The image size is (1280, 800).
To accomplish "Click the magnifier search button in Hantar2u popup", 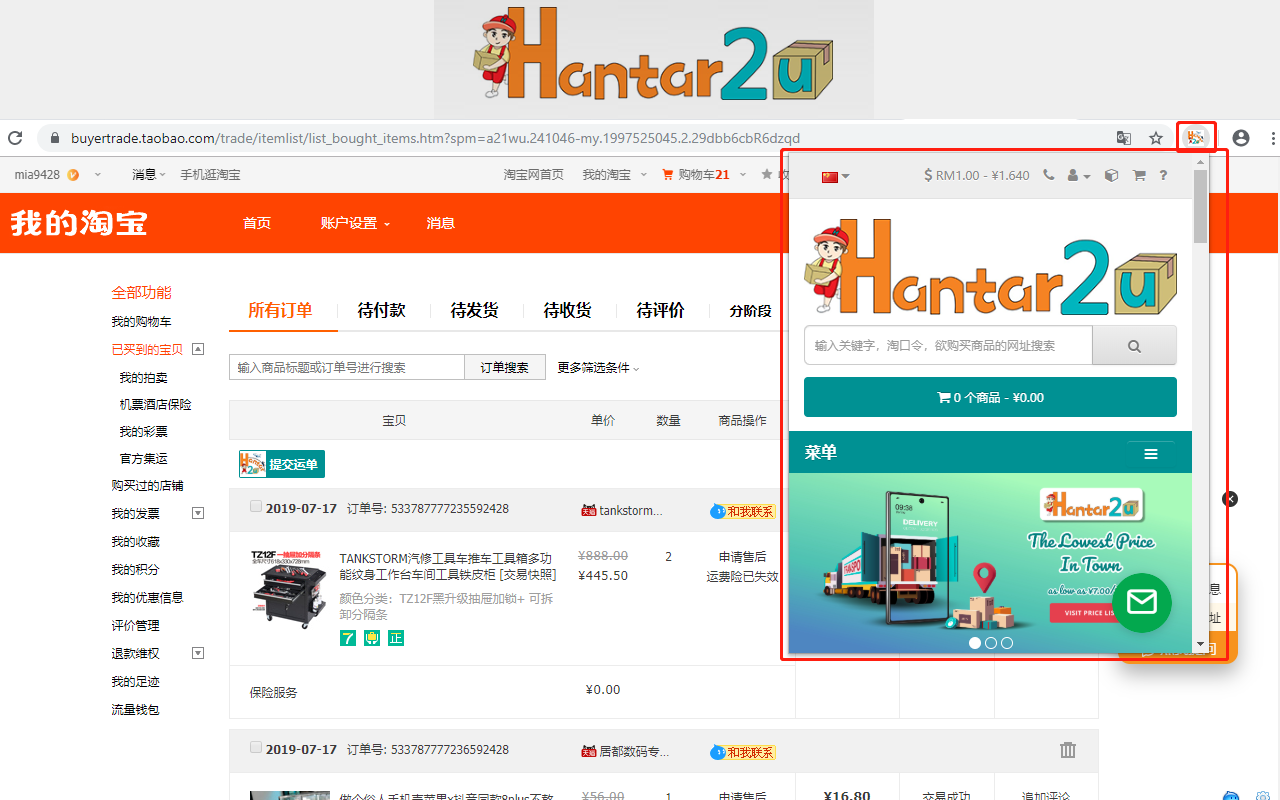I will 1134,345.
